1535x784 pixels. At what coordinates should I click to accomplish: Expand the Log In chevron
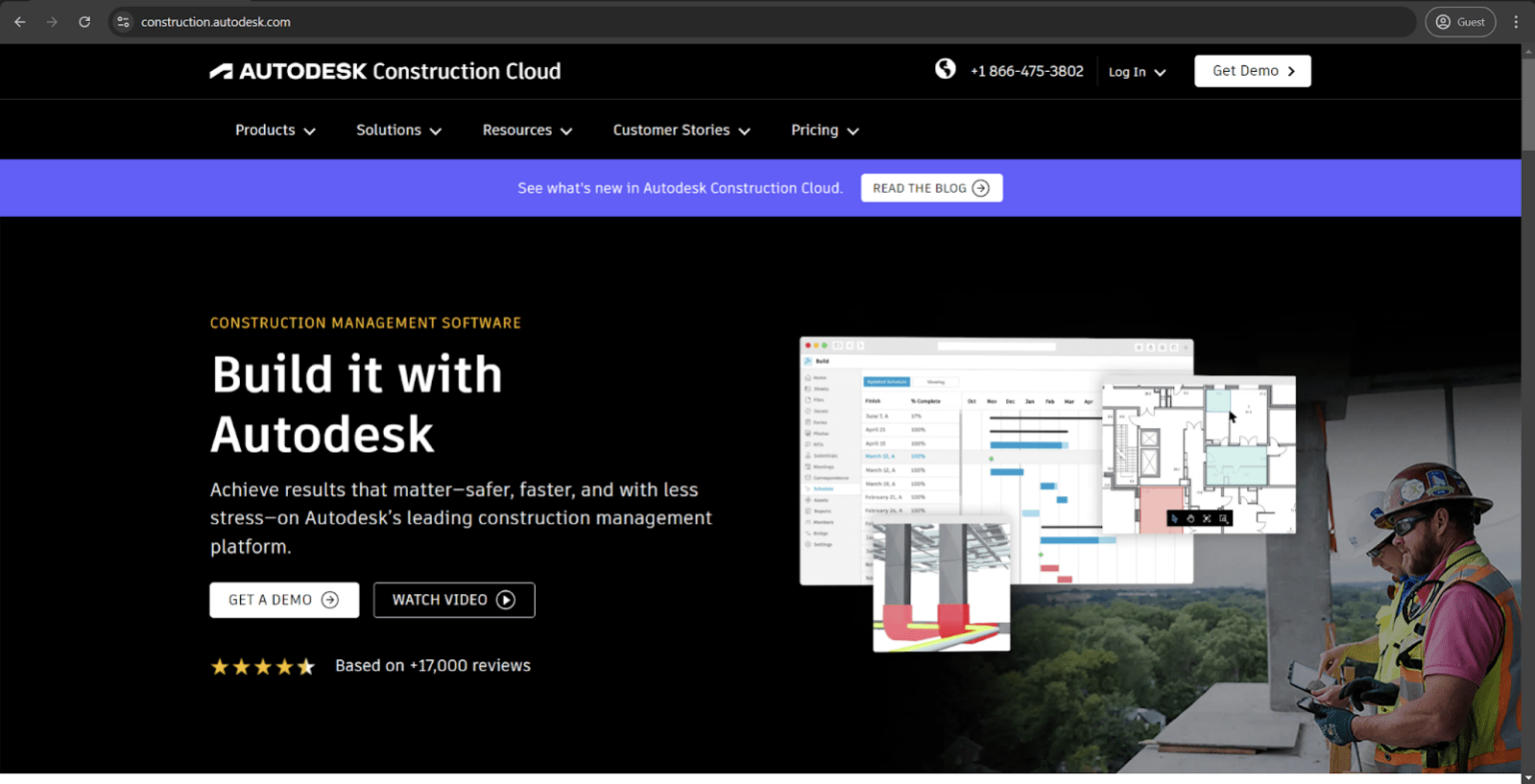[x=1159, y=72]
